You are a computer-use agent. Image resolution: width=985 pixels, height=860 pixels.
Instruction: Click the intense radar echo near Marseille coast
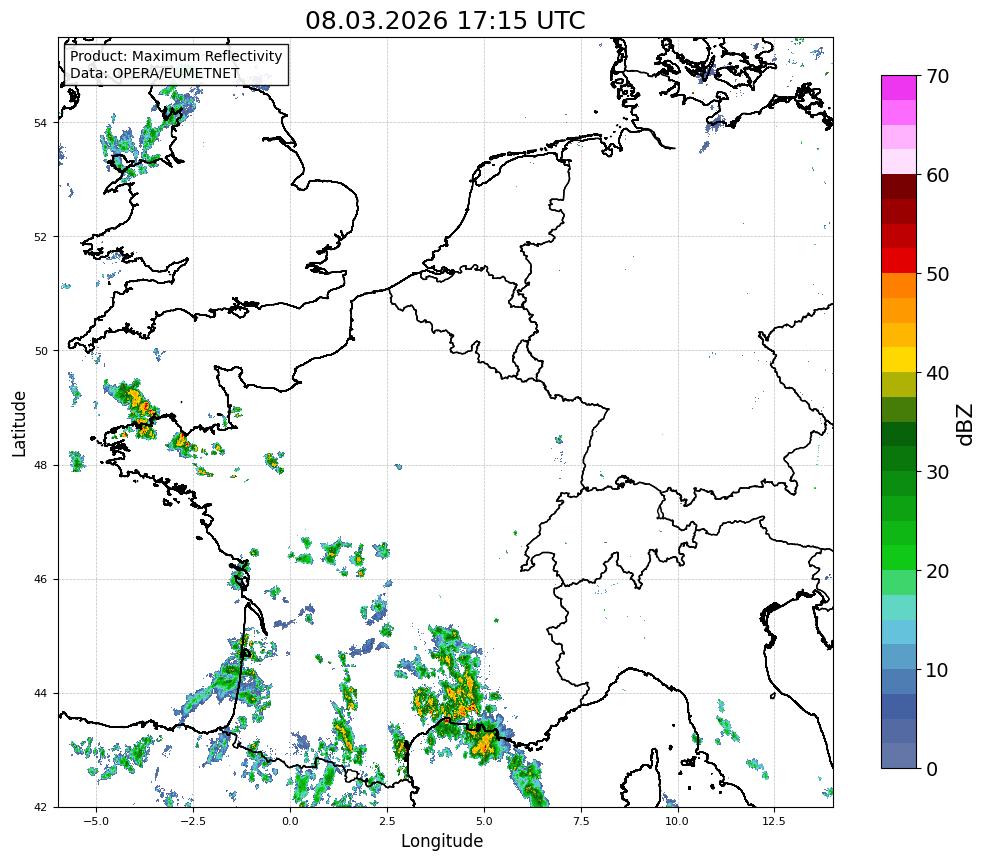coord(484,743)
